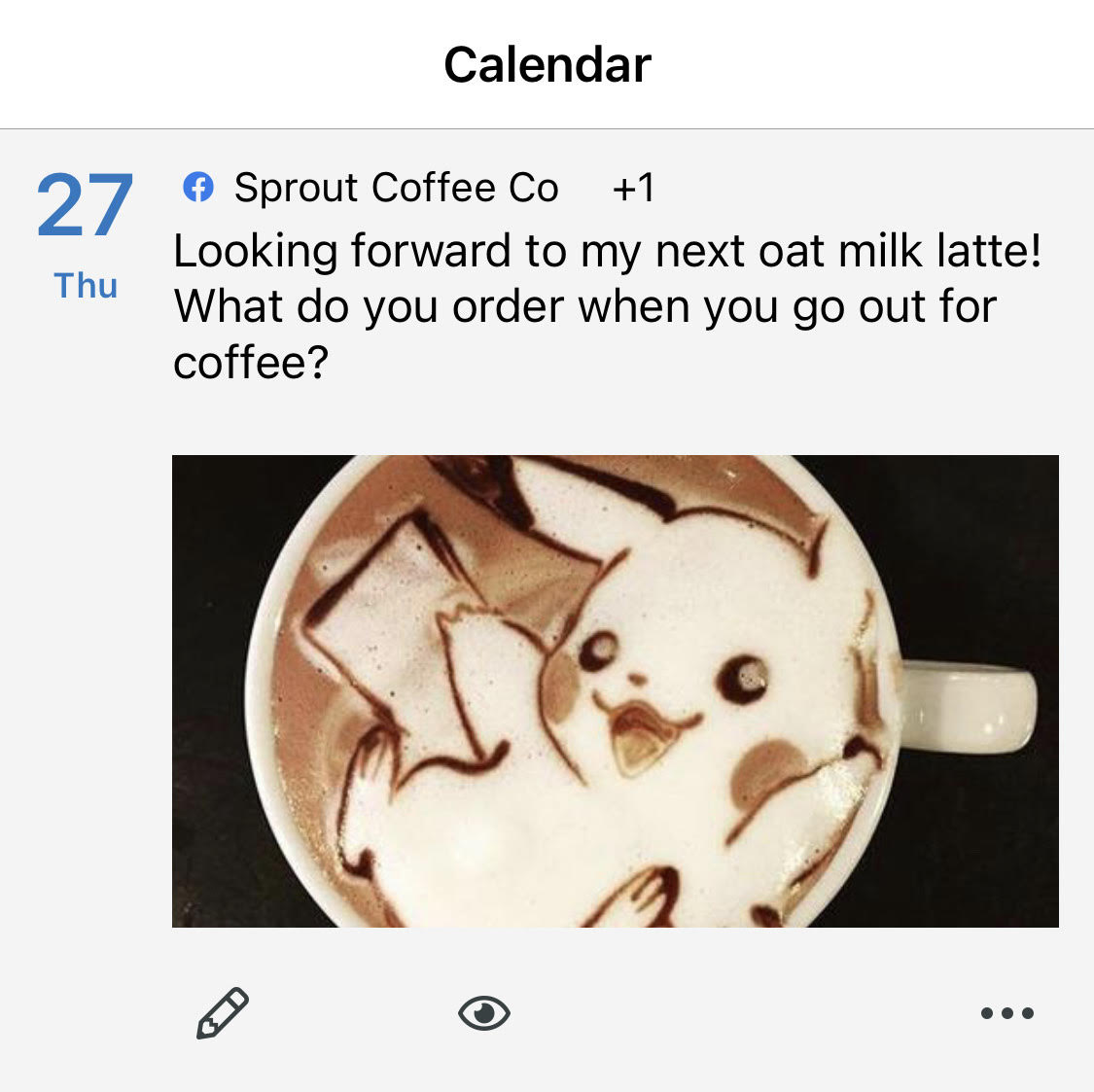Tap the 'What do you order' text line

point(586,307)
